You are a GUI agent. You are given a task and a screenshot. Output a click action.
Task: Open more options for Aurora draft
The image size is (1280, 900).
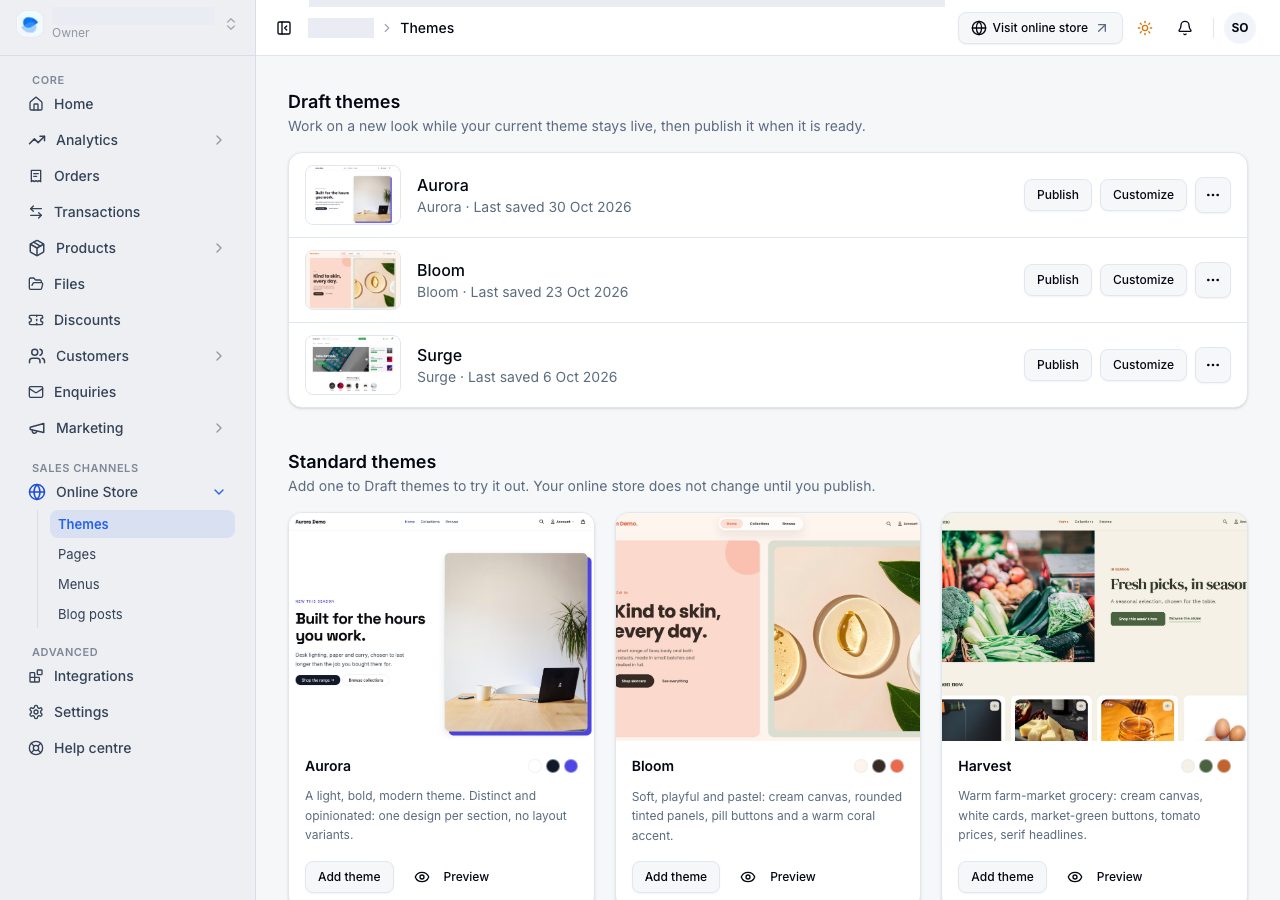click(1213, 195)
